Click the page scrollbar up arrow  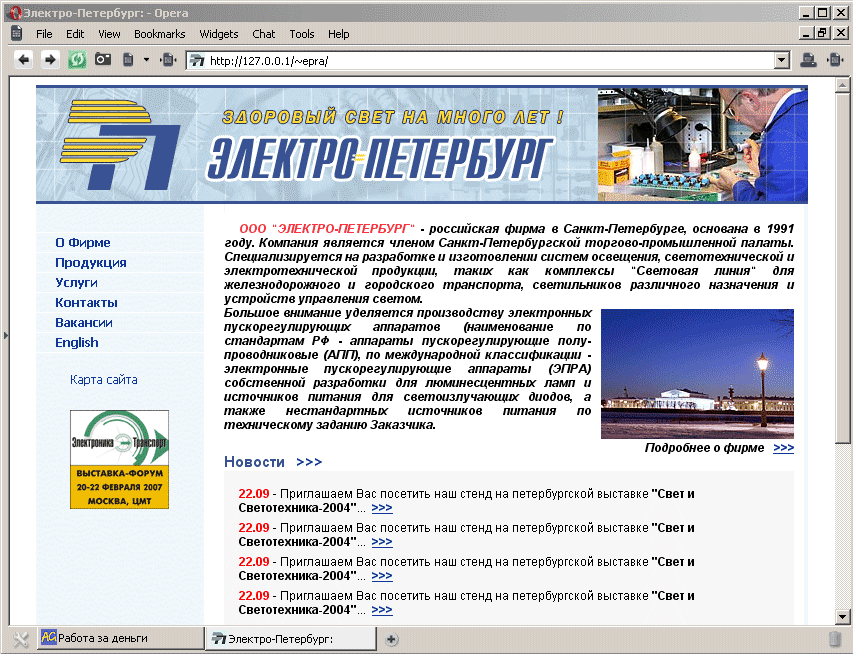click(x=843, y=84)
